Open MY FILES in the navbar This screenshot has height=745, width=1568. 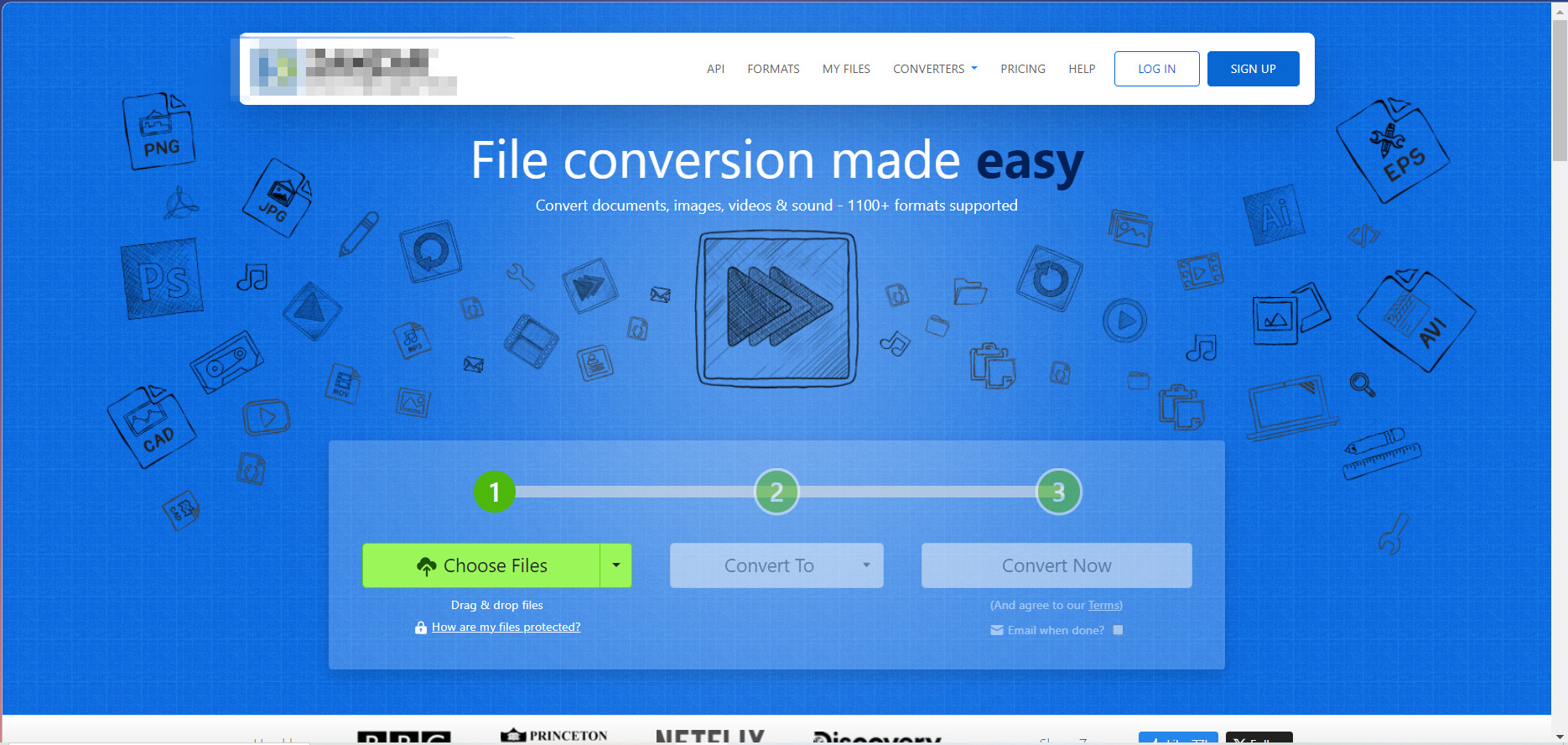coord(846,69)
